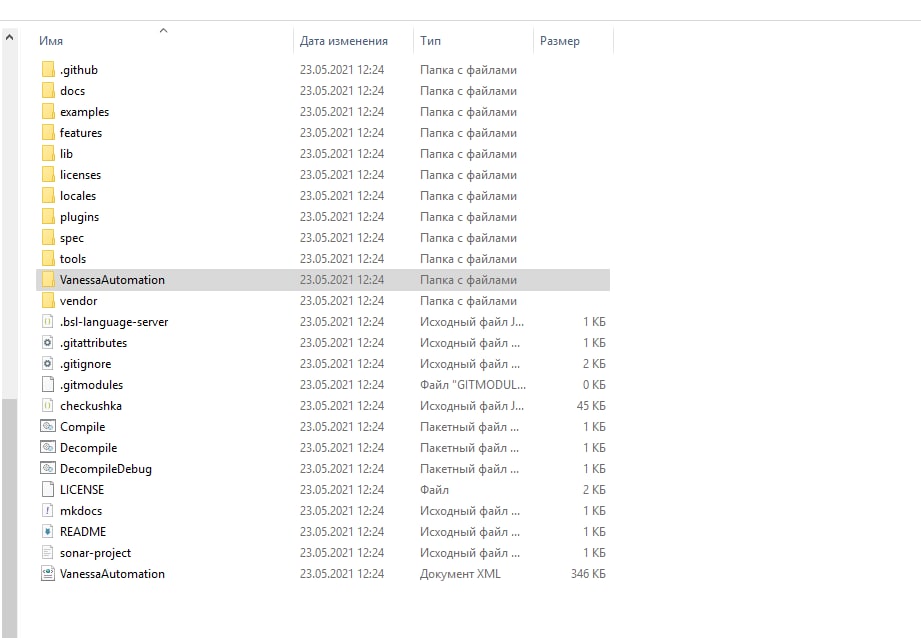
Task: Select the Decompile file name
Action: [88, 448]
